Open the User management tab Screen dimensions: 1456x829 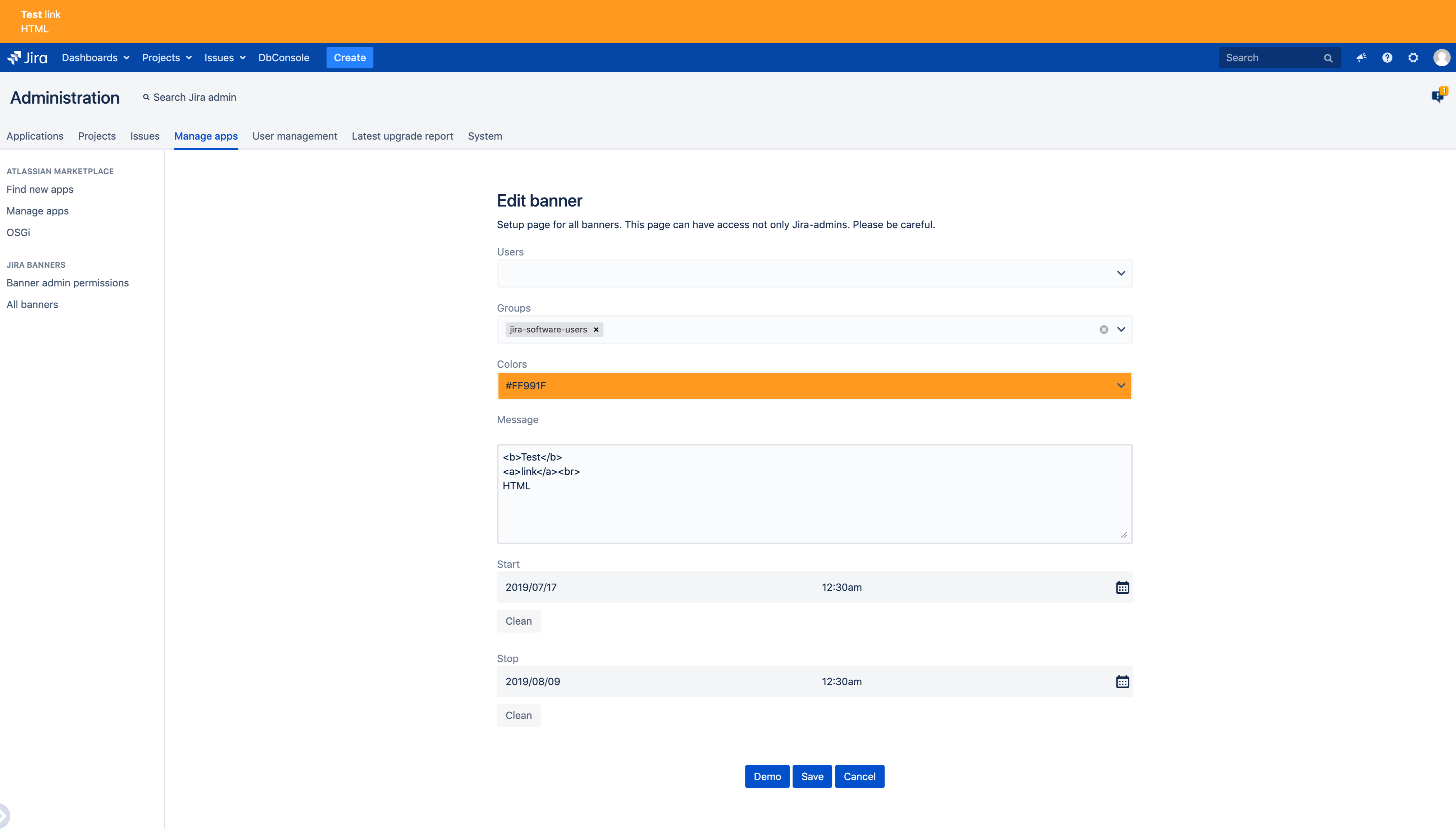point(295,136)
